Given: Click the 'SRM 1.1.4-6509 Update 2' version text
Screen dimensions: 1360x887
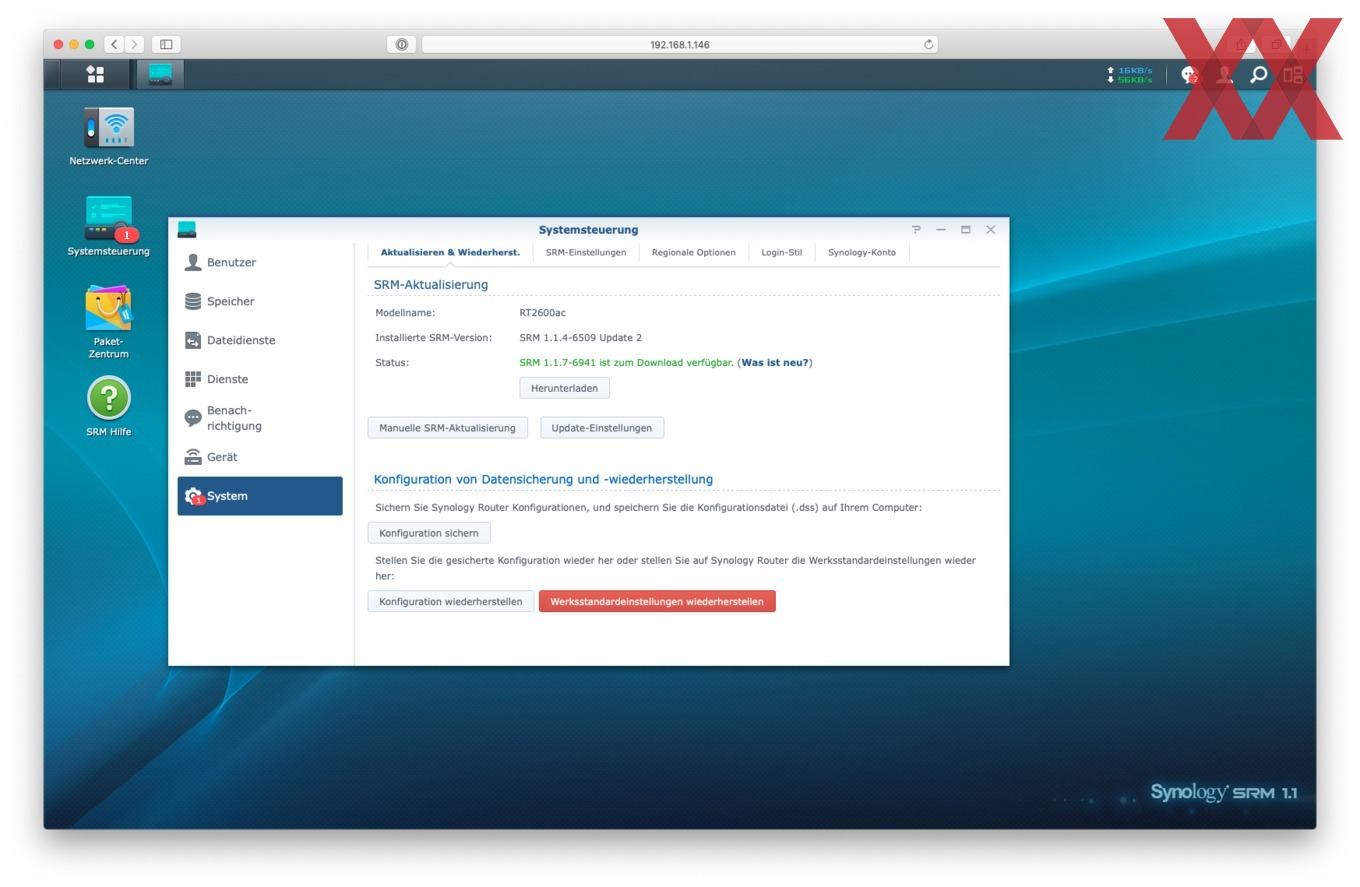Looking at the screenshot, I should coord(581,338).
